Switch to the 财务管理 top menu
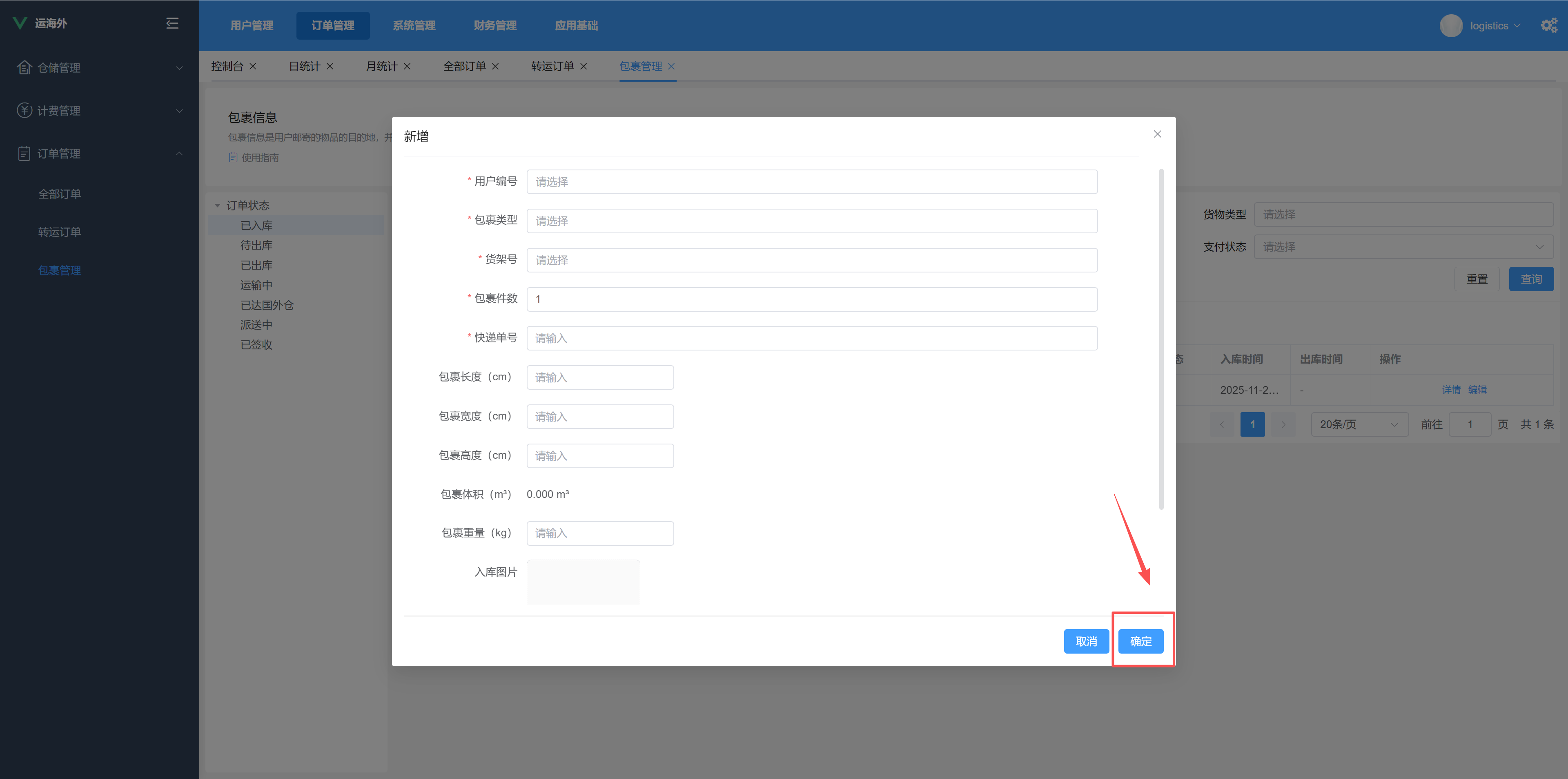Viewport: 1568px width, 779px height. tap(495, 26)
